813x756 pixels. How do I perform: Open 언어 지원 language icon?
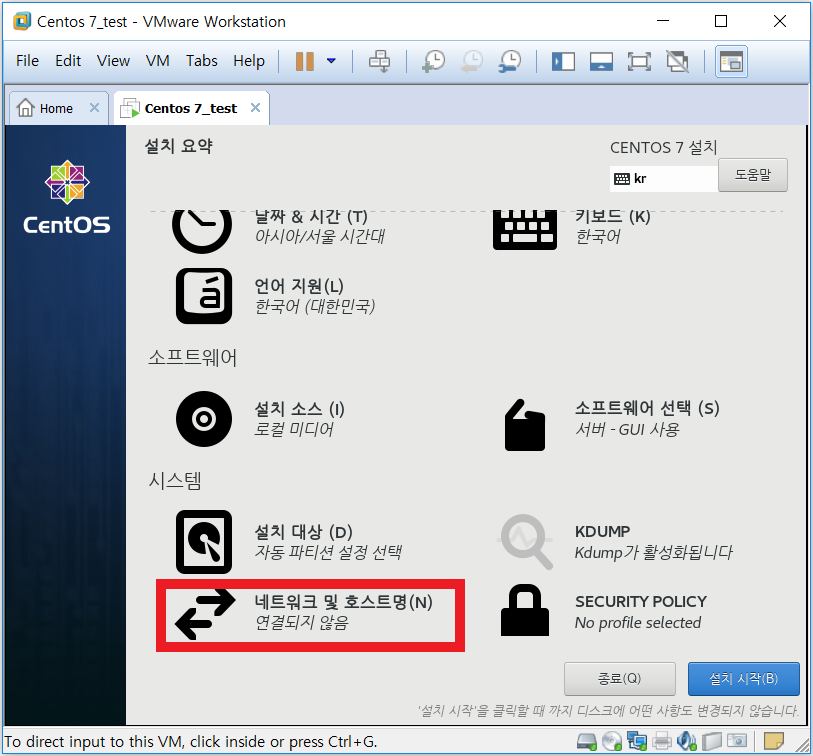[x=204, y=296]
